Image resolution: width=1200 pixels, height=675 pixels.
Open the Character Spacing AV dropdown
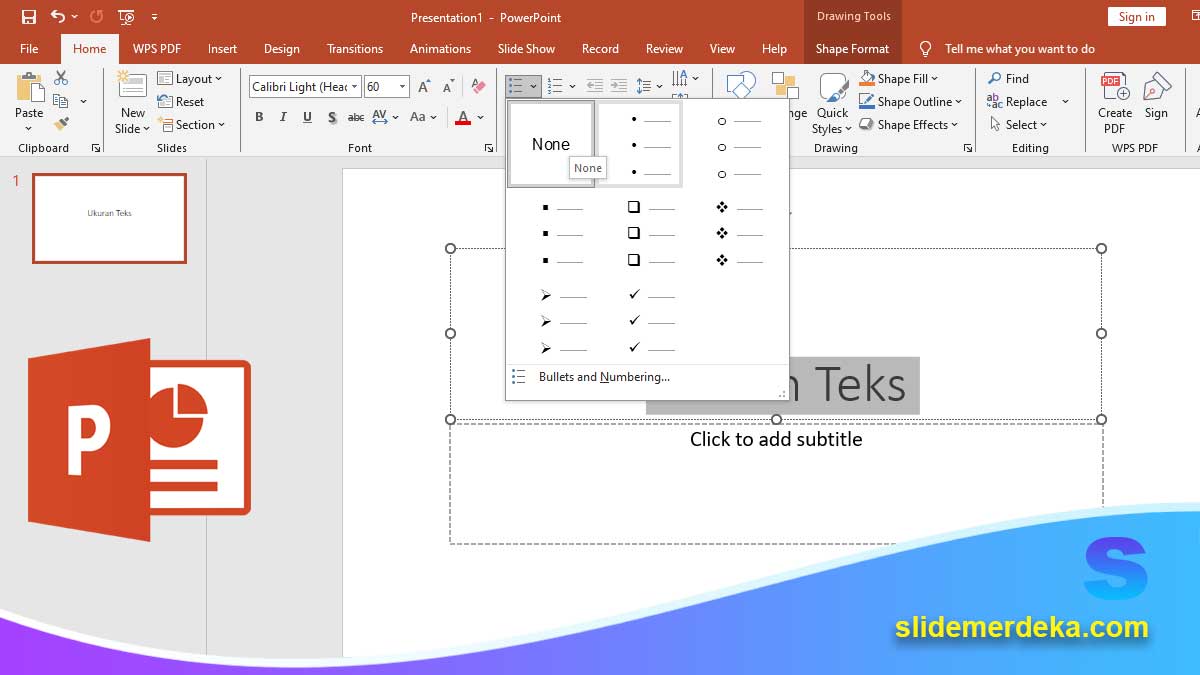[x=385, y=117]
